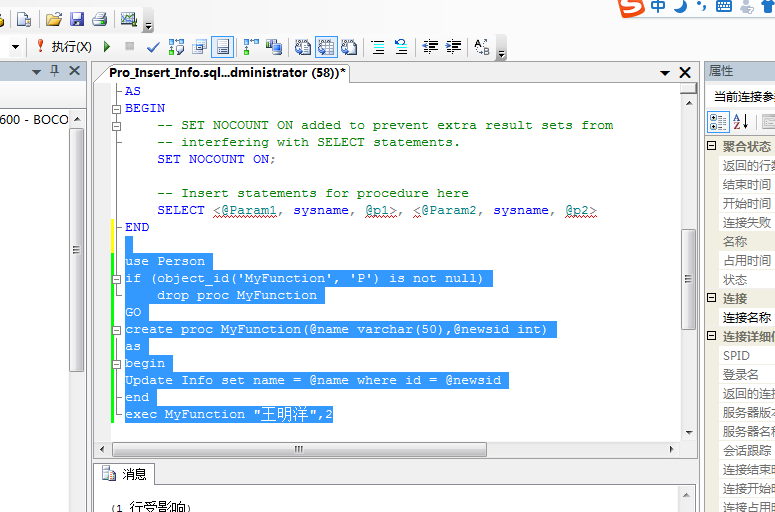Open the Activity Monitor icon
This screenshot has height=512, width=775.
[129, 19]
